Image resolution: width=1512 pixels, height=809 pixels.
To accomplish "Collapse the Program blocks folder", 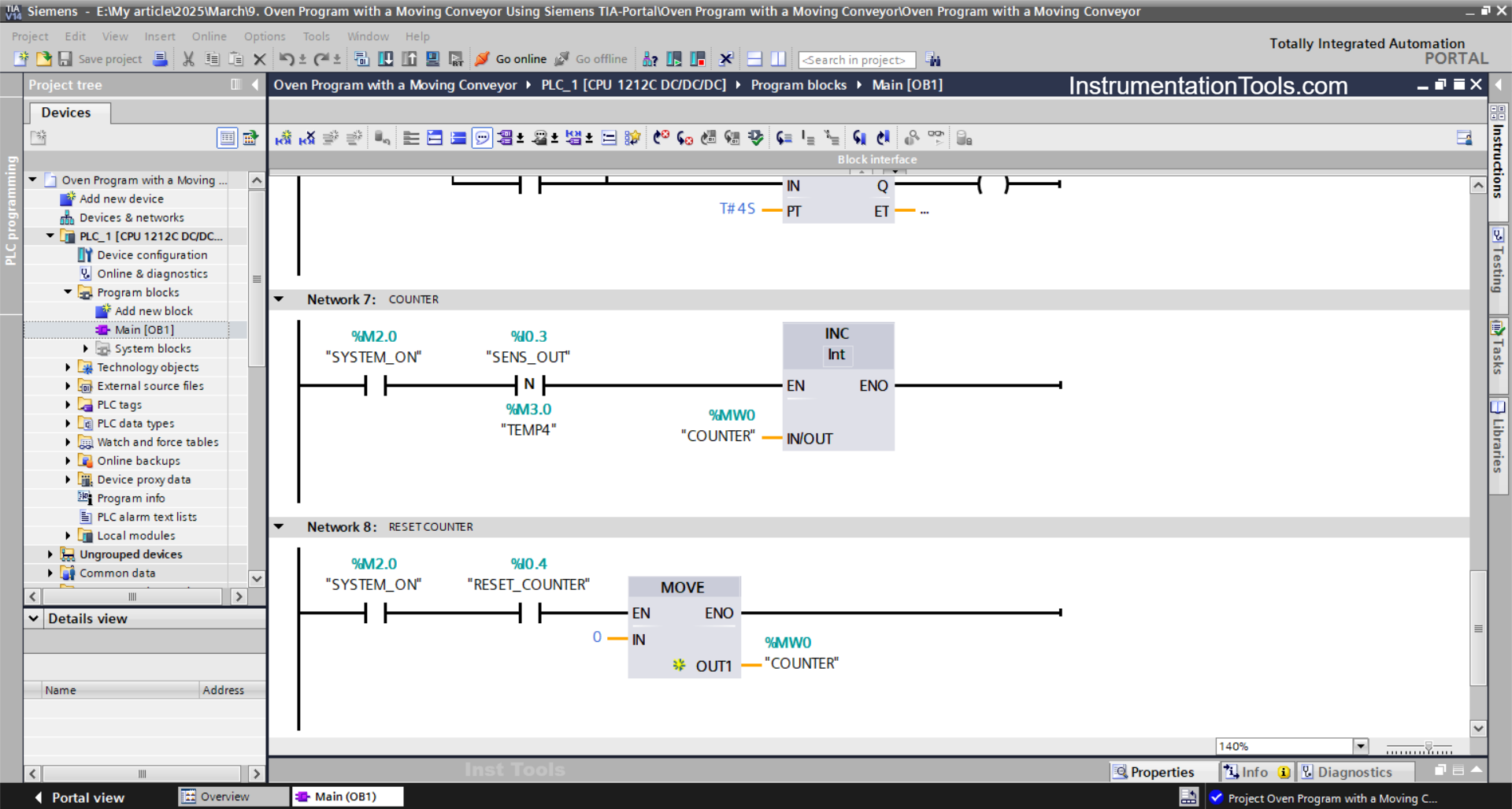I will click(68, 291).
